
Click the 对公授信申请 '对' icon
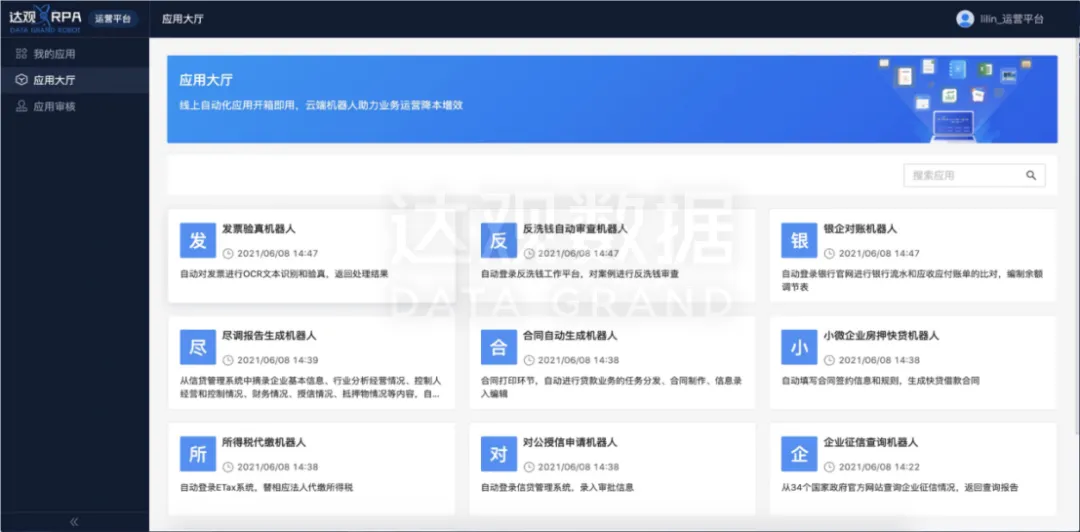(498, 454)
